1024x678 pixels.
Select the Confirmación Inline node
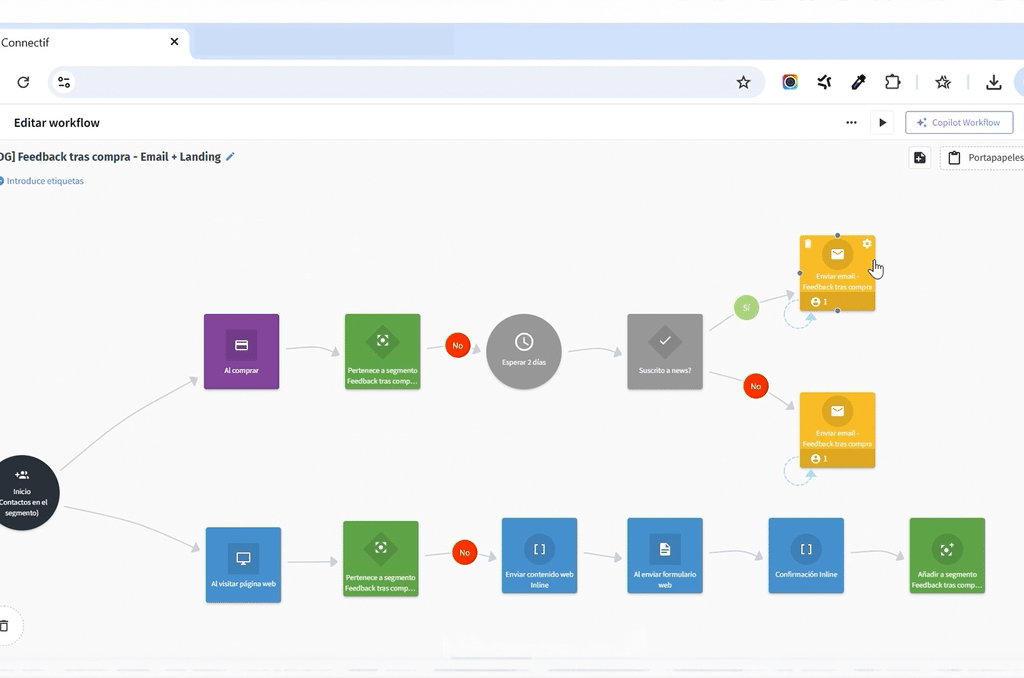tap(806, 556)
